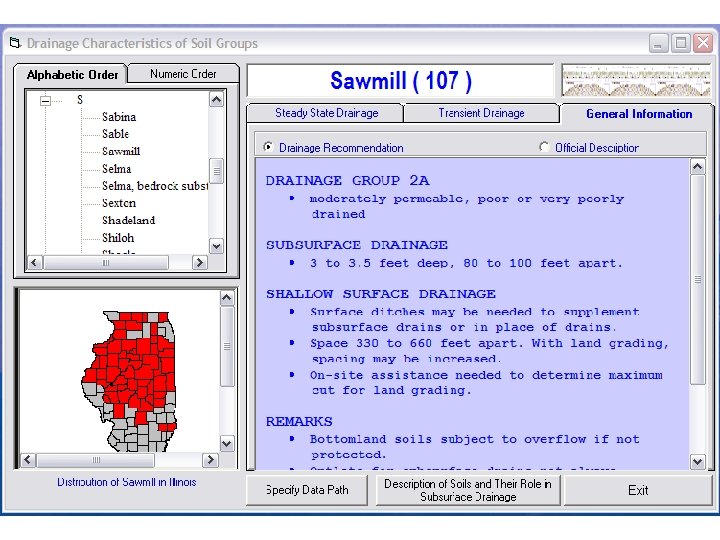Select Shiloh in the soil list
This screenshot has height=540, width=720.
point(118,238)
